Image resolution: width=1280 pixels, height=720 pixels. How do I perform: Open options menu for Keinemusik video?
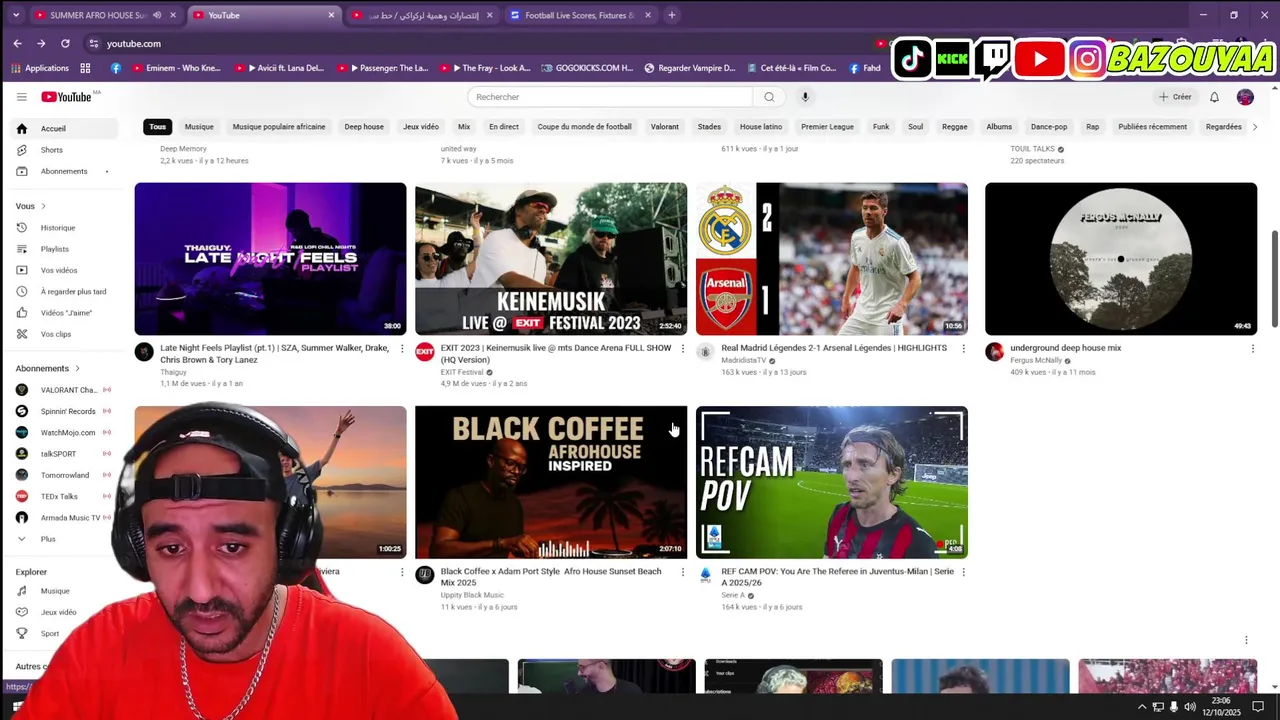(x=683, y=349)
